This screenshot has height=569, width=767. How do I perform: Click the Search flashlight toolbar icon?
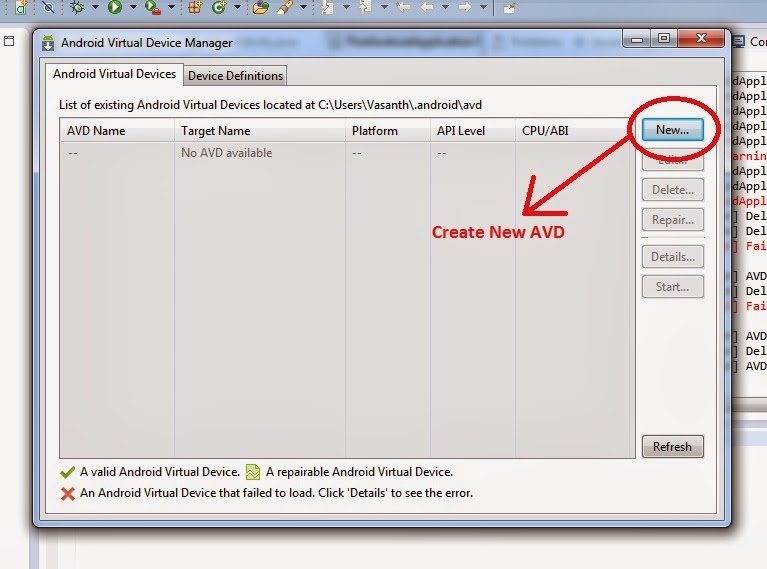pyautogui.click(x=285, y=7)
